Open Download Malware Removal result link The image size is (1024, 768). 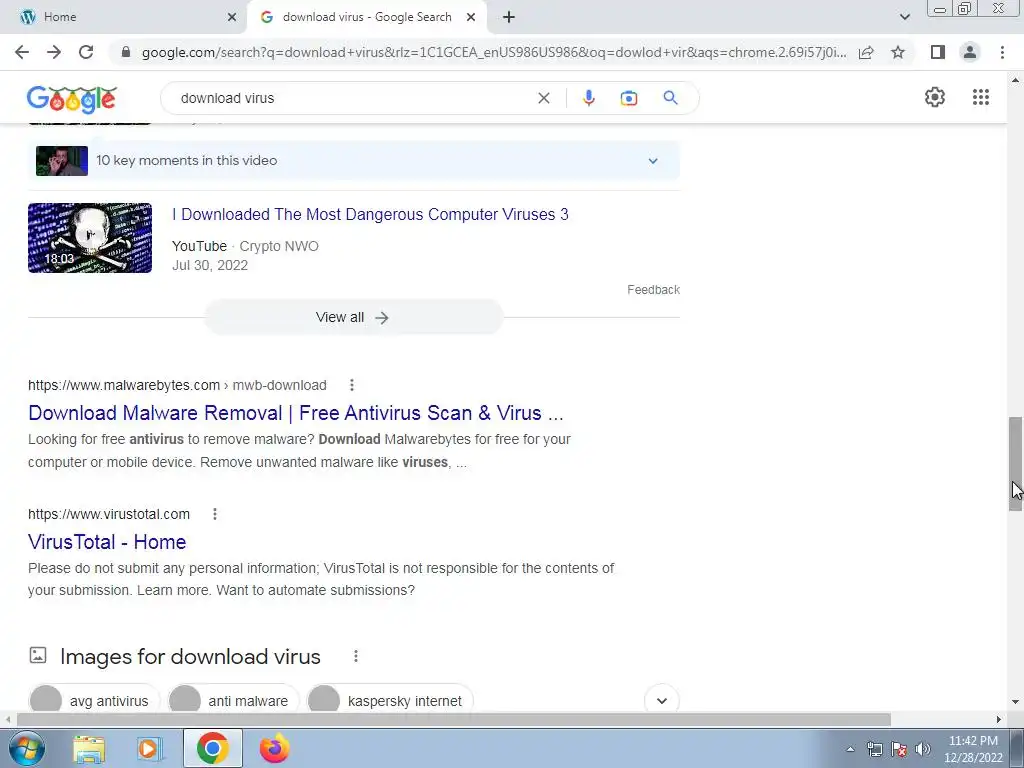[296, 413]
